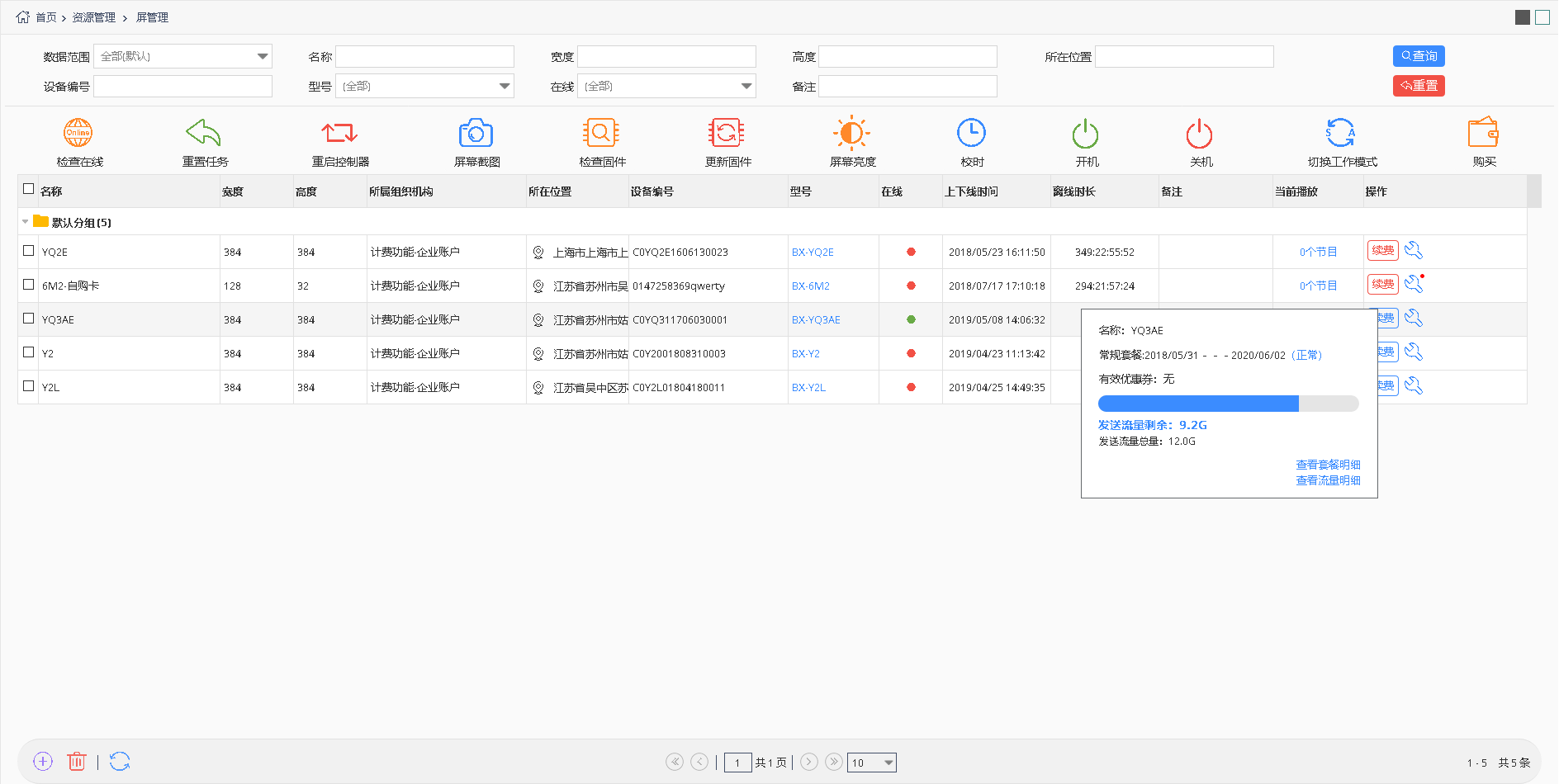Viewport: 1559px width, 784px height.
Task: Click the Purchase (购买) wallet icon
Action: pos(1483,132)
